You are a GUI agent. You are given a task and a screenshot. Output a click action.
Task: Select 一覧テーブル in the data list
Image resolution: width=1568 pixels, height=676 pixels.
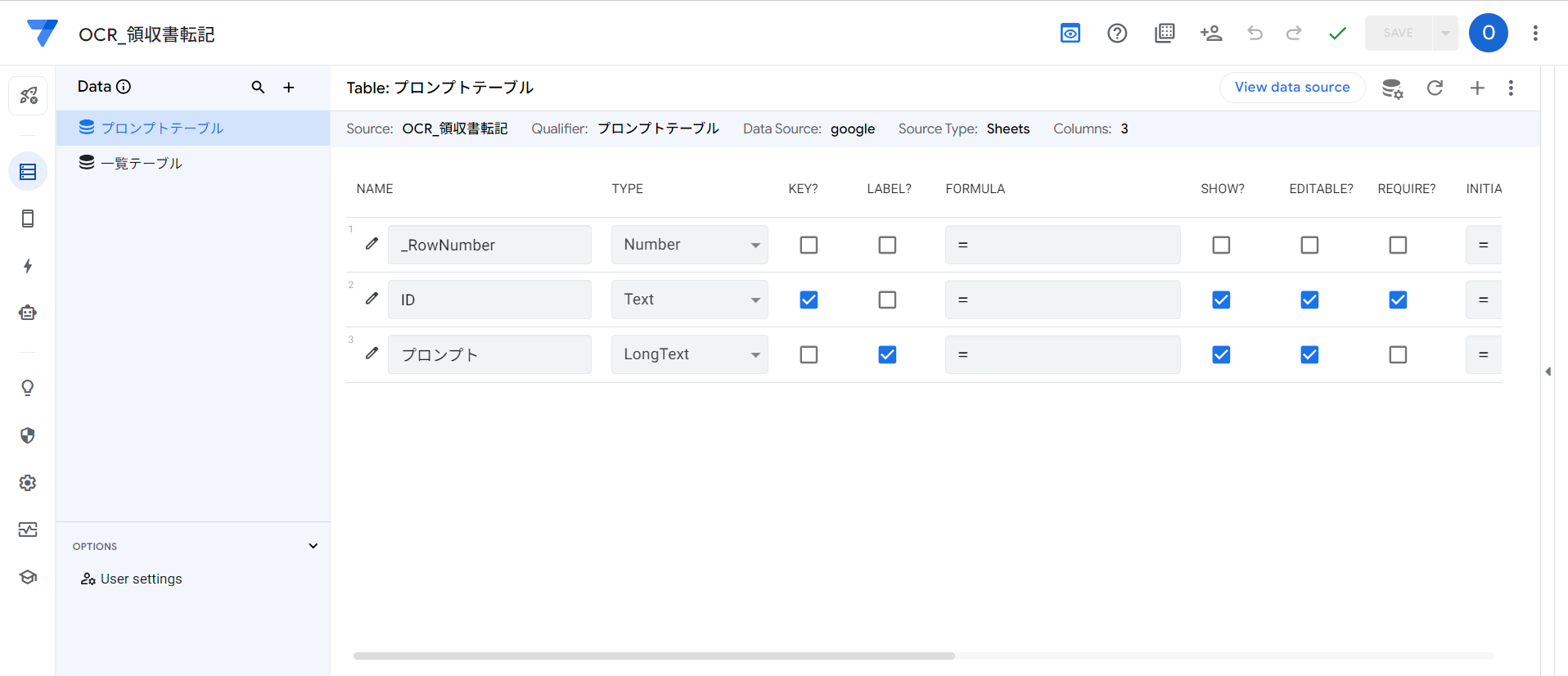pyautogui.click(x=142, y=164)
